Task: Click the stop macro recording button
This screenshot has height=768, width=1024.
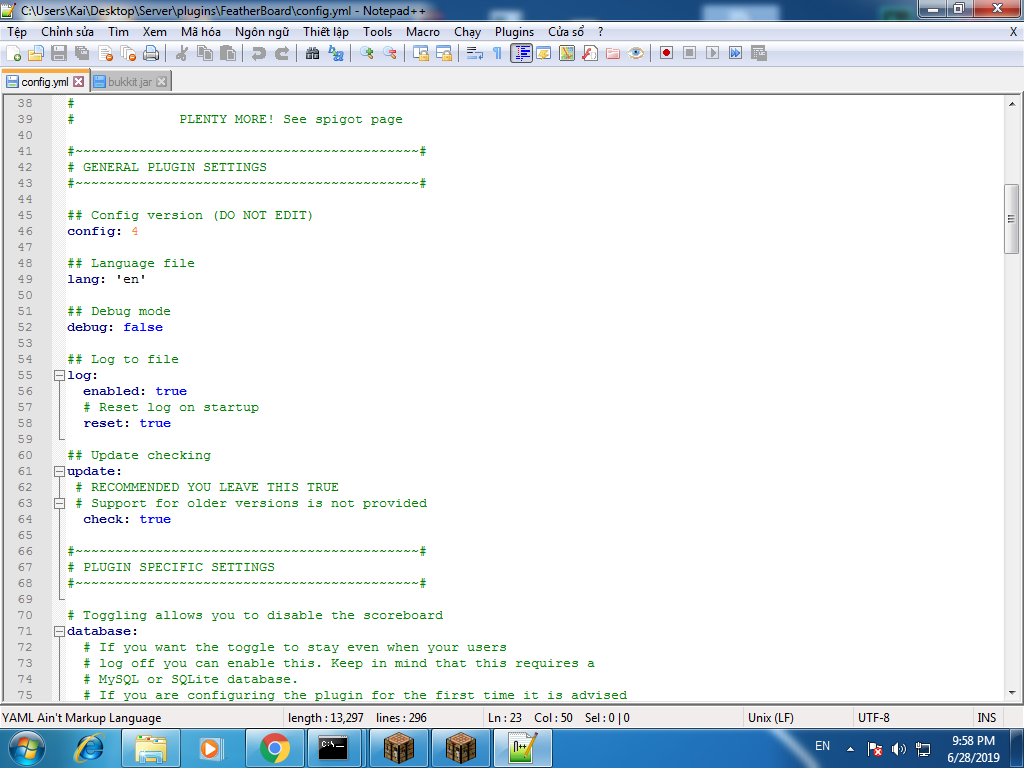Action: pyautogui.click(x=689, y=54)
